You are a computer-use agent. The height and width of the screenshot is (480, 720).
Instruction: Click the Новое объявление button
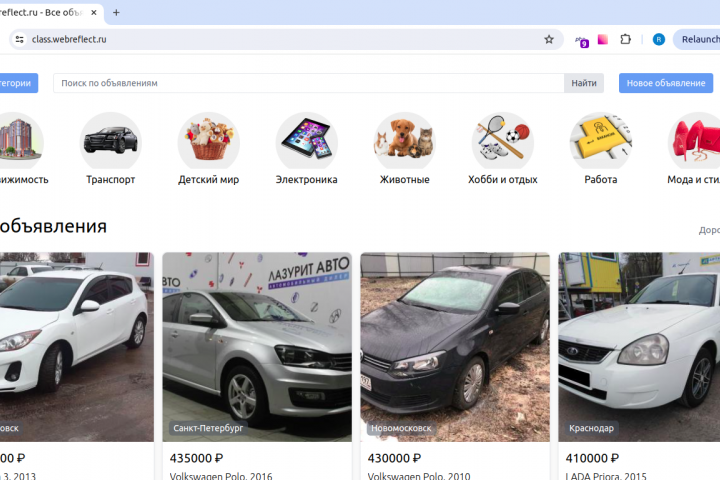pyautogui.click(x=666, y=83)
